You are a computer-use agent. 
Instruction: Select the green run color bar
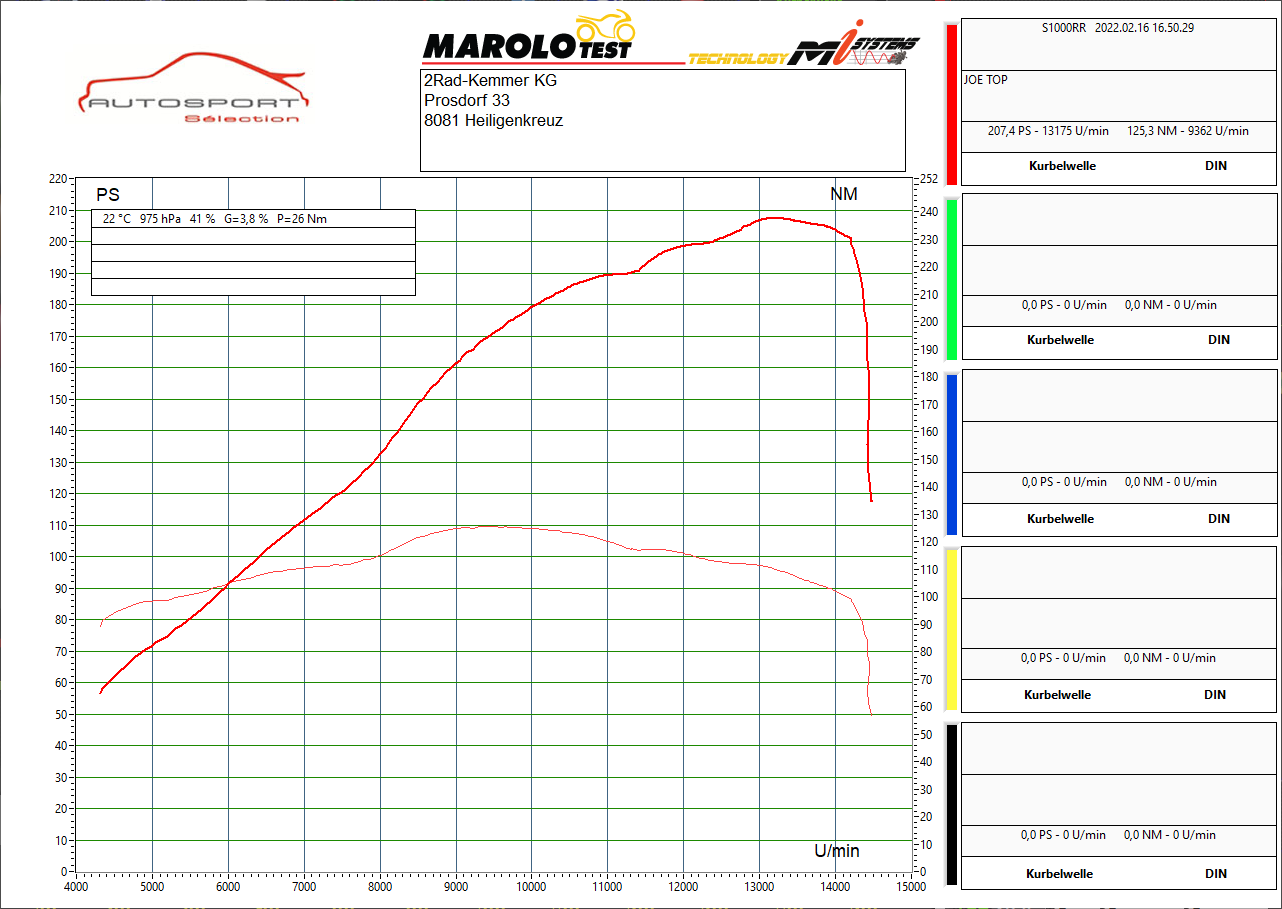[951, 279]
